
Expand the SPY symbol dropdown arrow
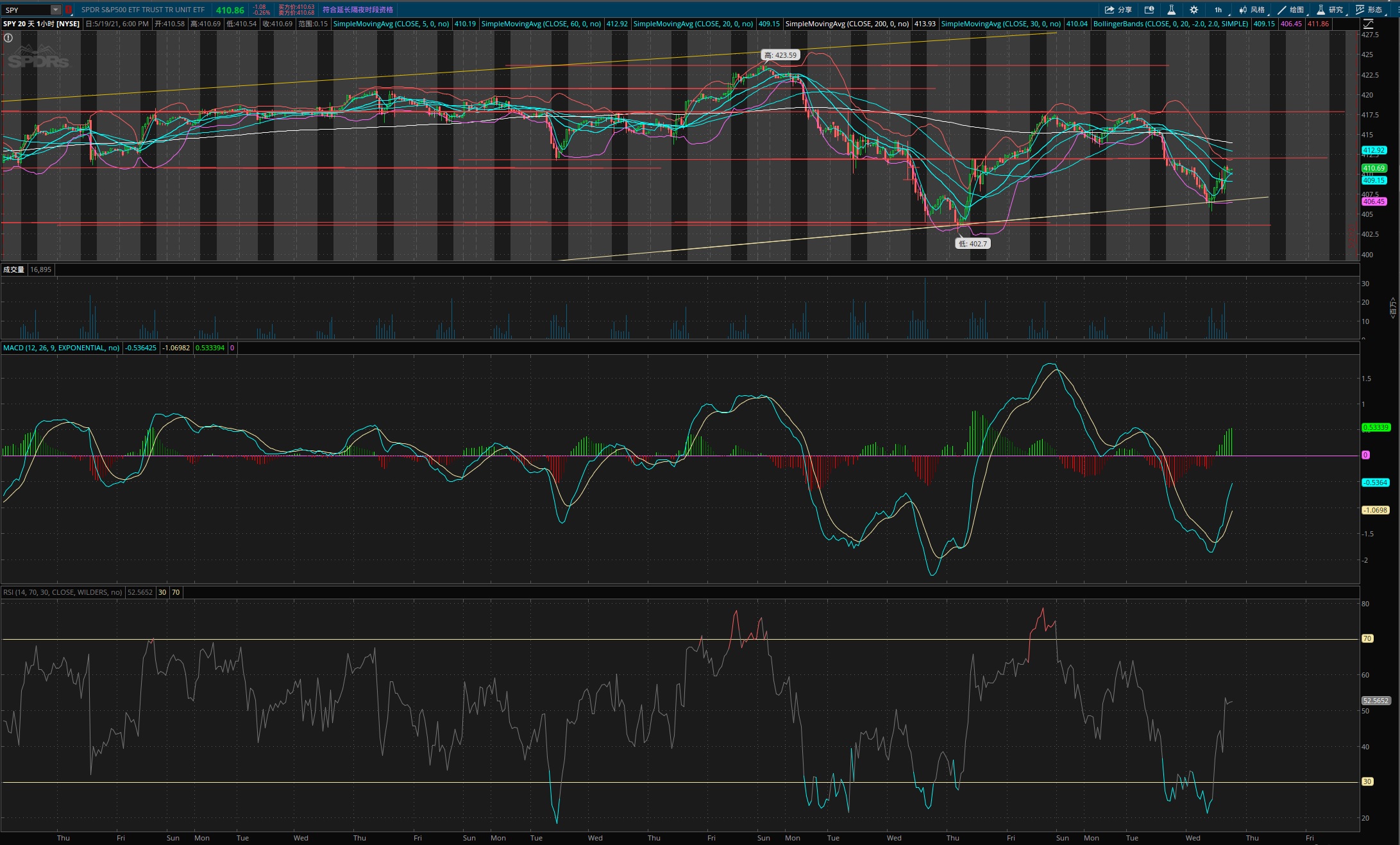coord(56,10)
